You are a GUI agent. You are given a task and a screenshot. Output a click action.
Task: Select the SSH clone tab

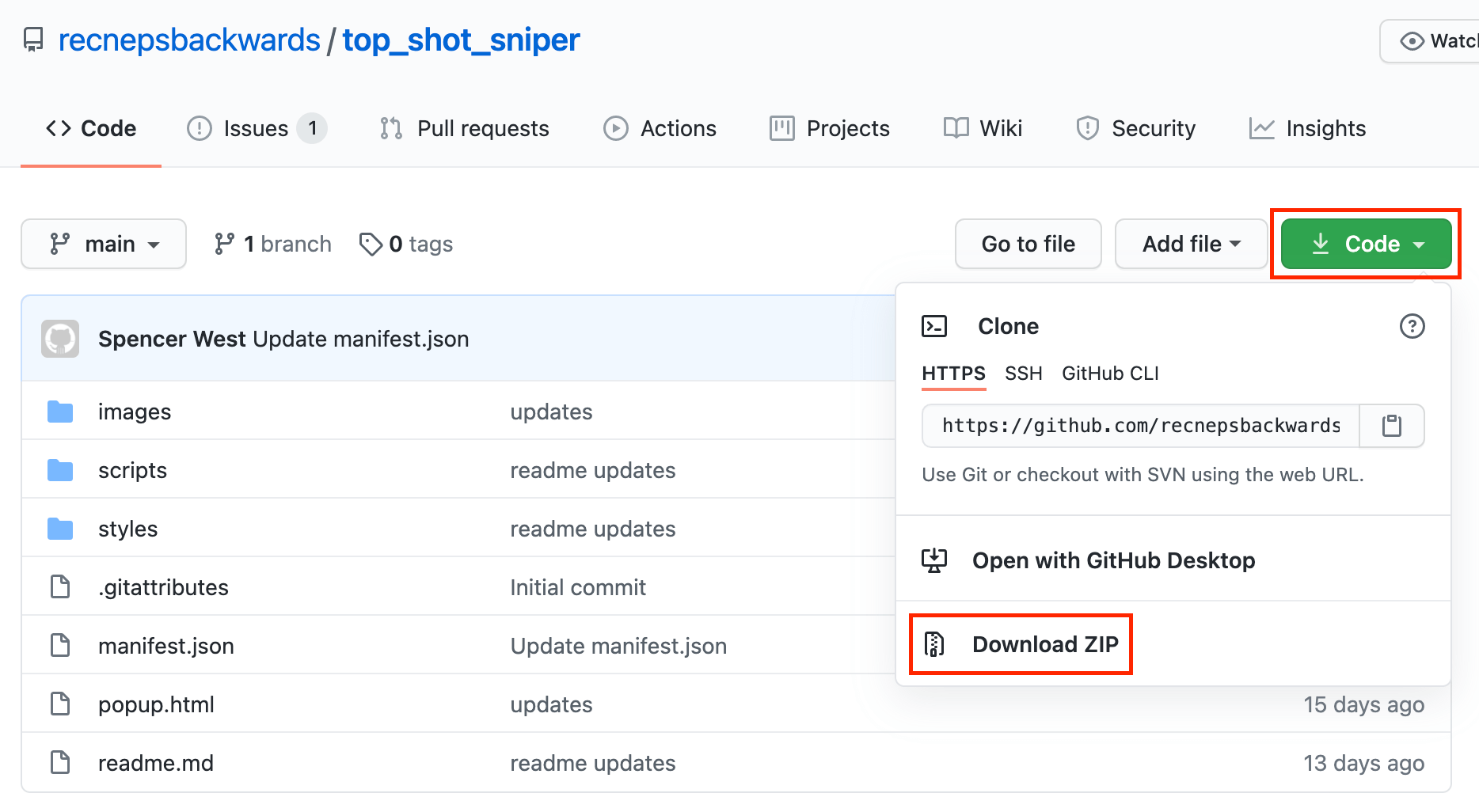[1023, 374]
